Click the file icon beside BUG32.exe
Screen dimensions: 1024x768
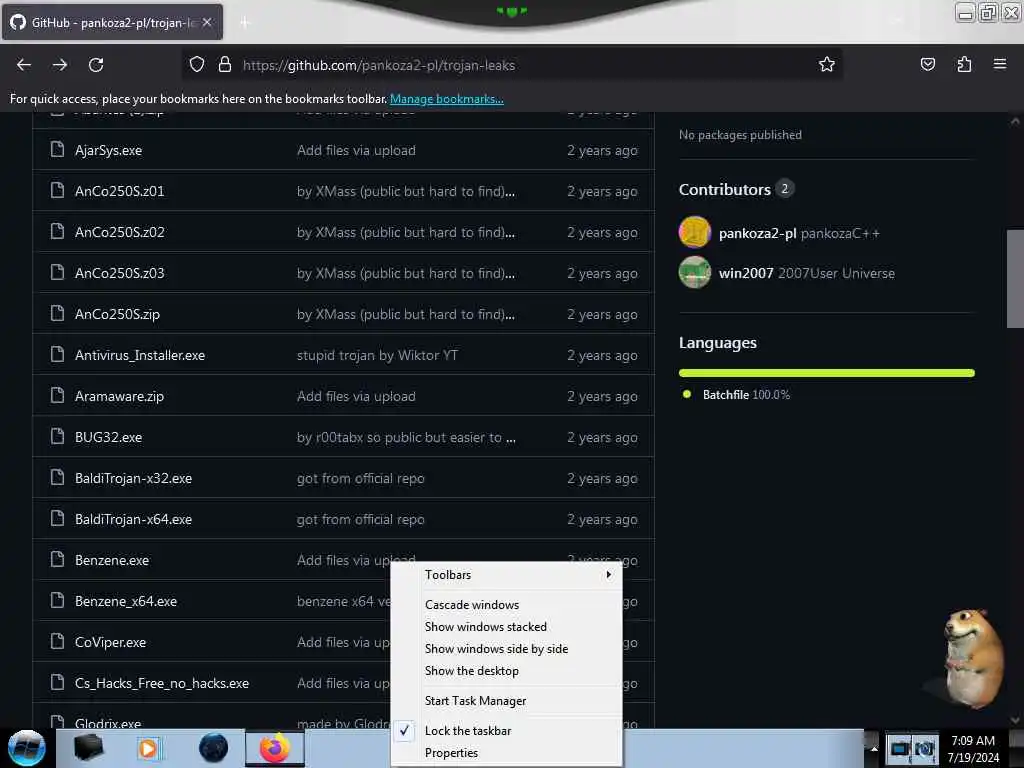57,437
